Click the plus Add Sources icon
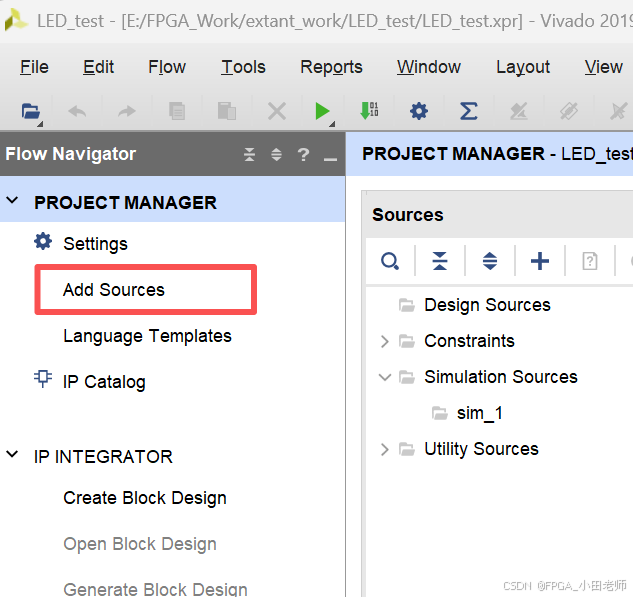 point(540,261)
